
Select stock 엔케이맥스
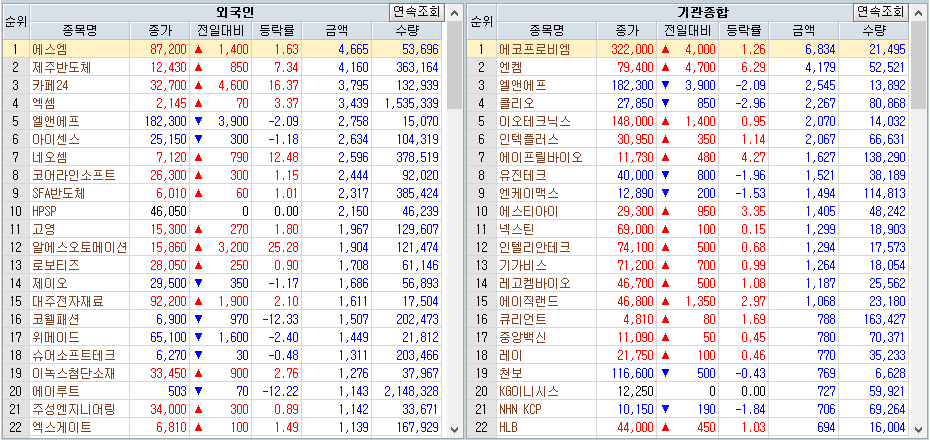point(528,193)
